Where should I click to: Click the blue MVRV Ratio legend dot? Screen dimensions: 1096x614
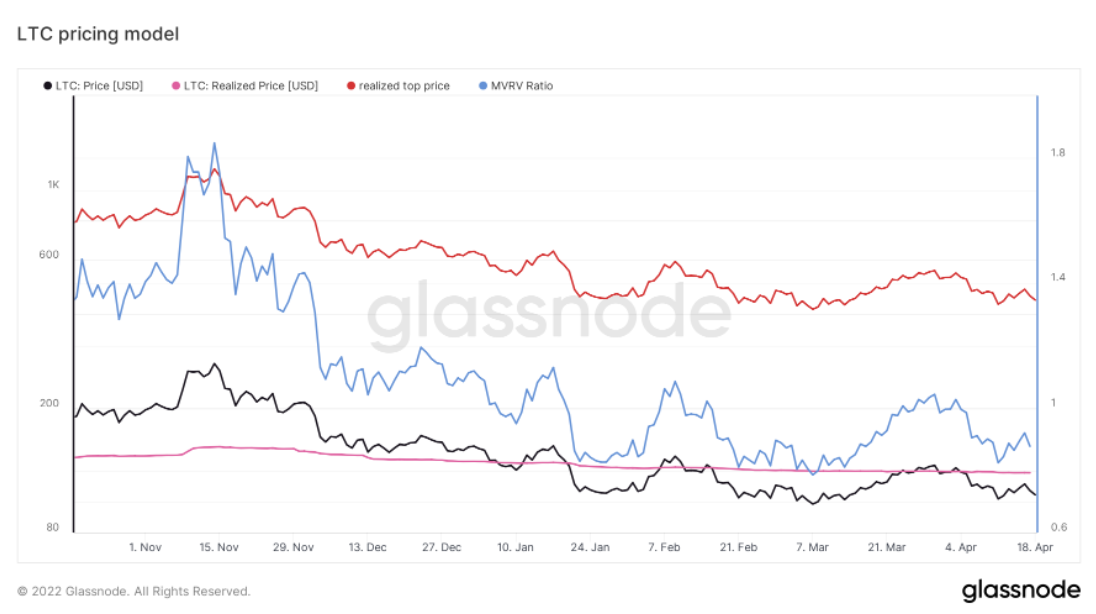coord(485,86)
